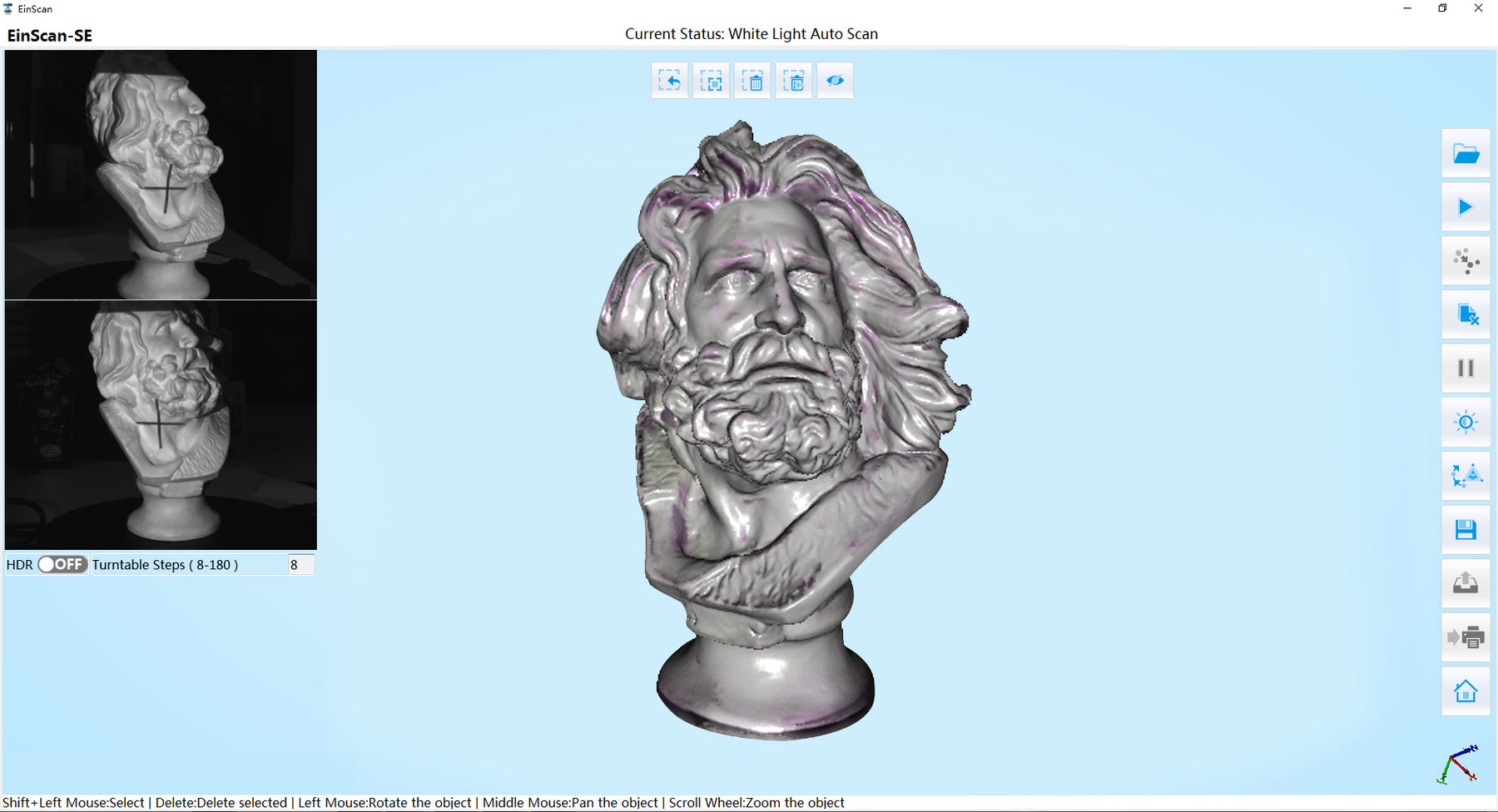This screenshot has width=1498, height=812.
Task: Generate mesh from the point cloud
Action: 1466,476
